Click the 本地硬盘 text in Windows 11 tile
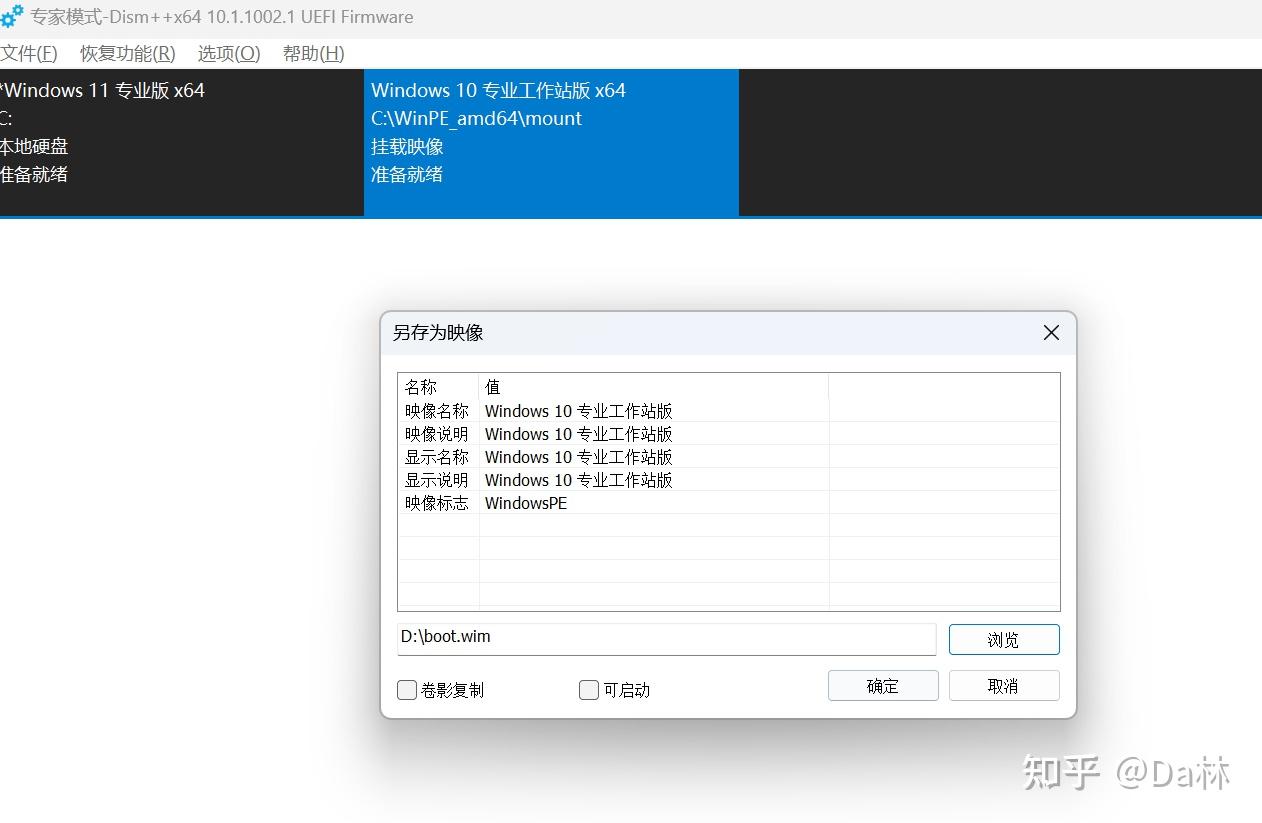1262x823 pixels. (34, 147)
